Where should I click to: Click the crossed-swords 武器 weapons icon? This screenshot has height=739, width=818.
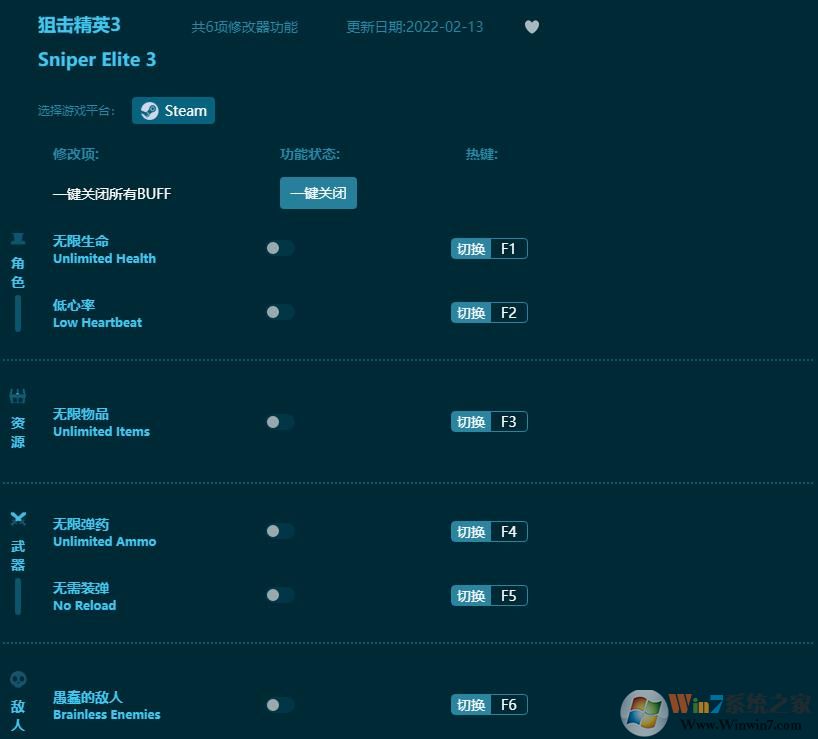(x=18, y=519)
